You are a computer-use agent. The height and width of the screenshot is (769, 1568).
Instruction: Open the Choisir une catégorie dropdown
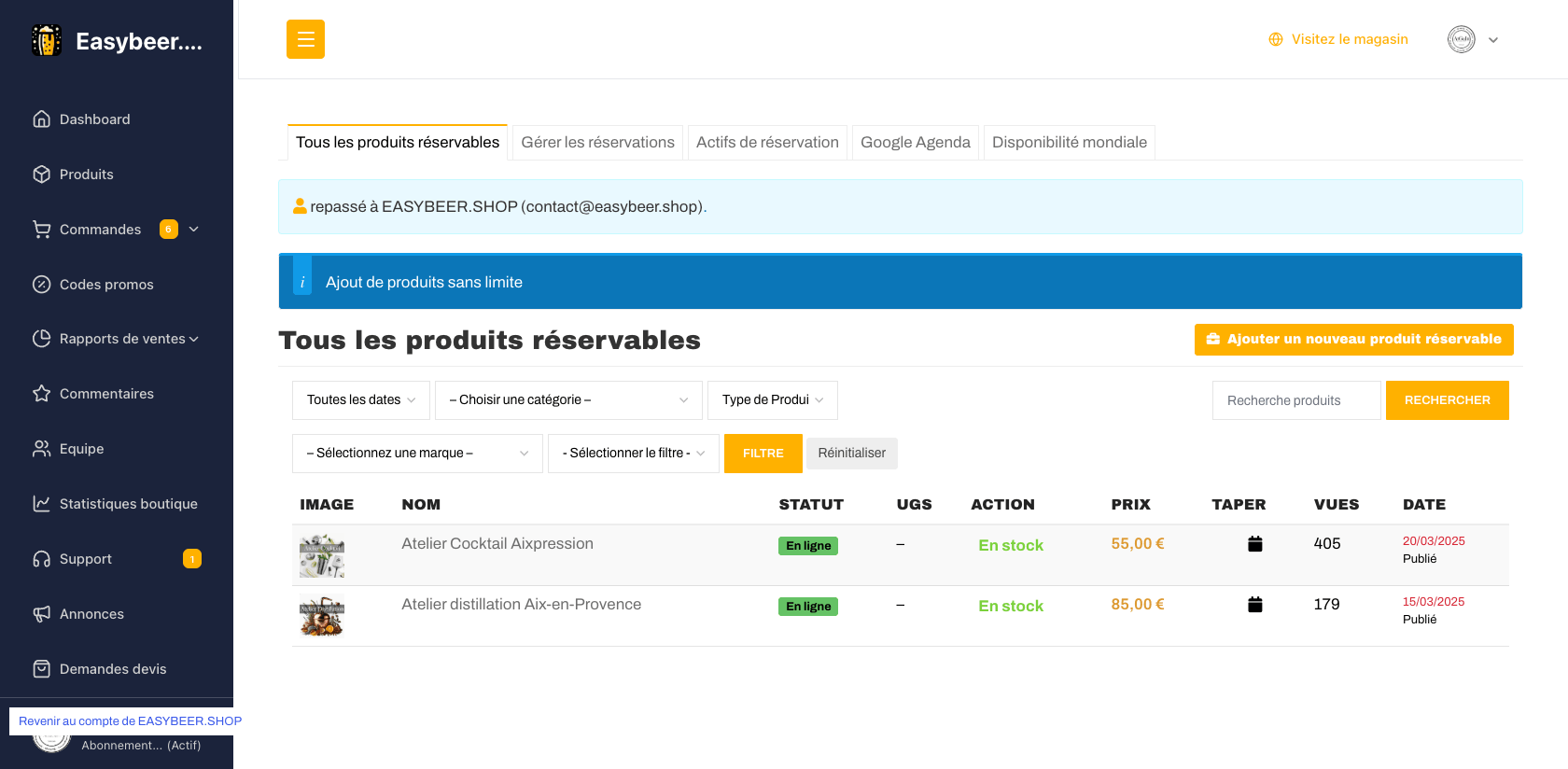[567, 400]
